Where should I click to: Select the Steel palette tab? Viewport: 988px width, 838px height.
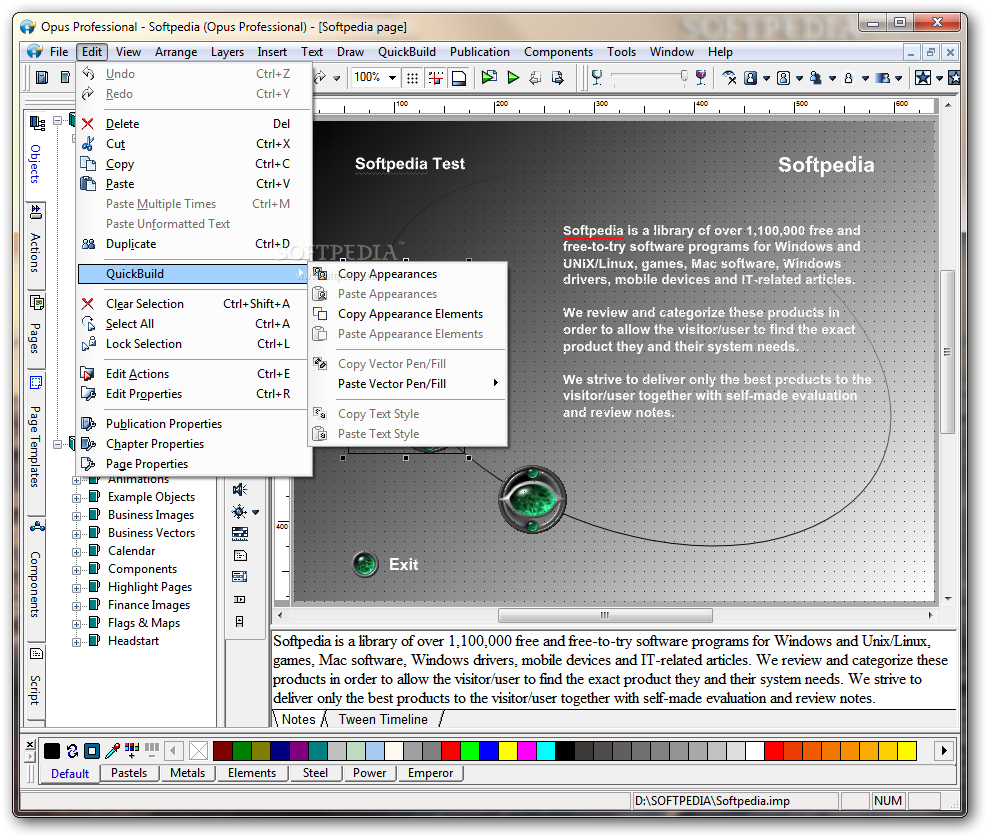click(315, 773)
